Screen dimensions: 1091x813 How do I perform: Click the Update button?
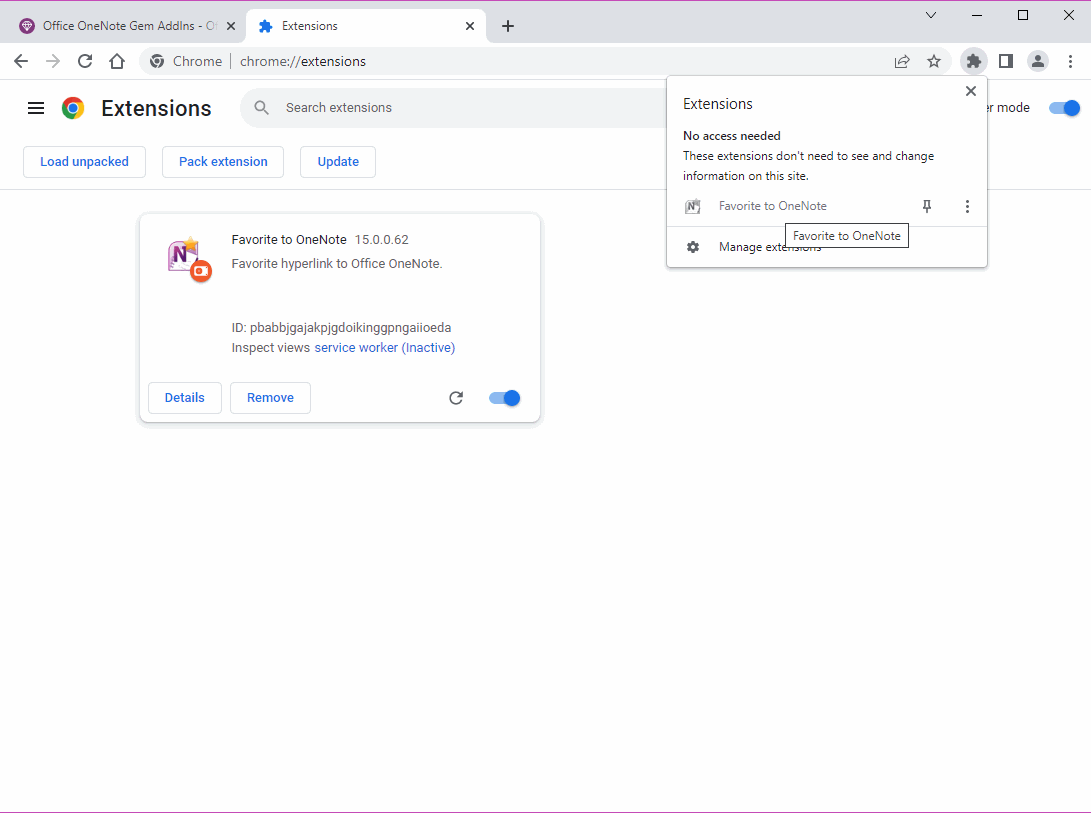338,161
